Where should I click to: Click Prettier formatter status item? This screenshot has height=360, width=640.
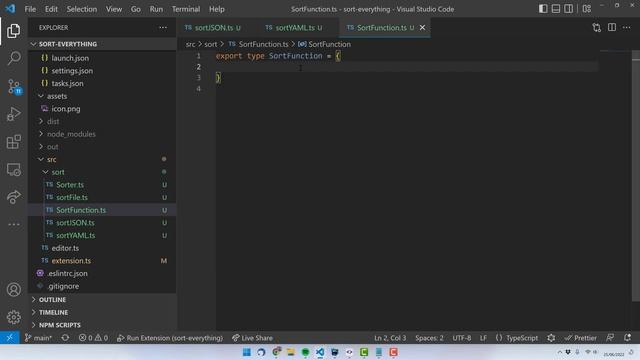coord(580,338)
